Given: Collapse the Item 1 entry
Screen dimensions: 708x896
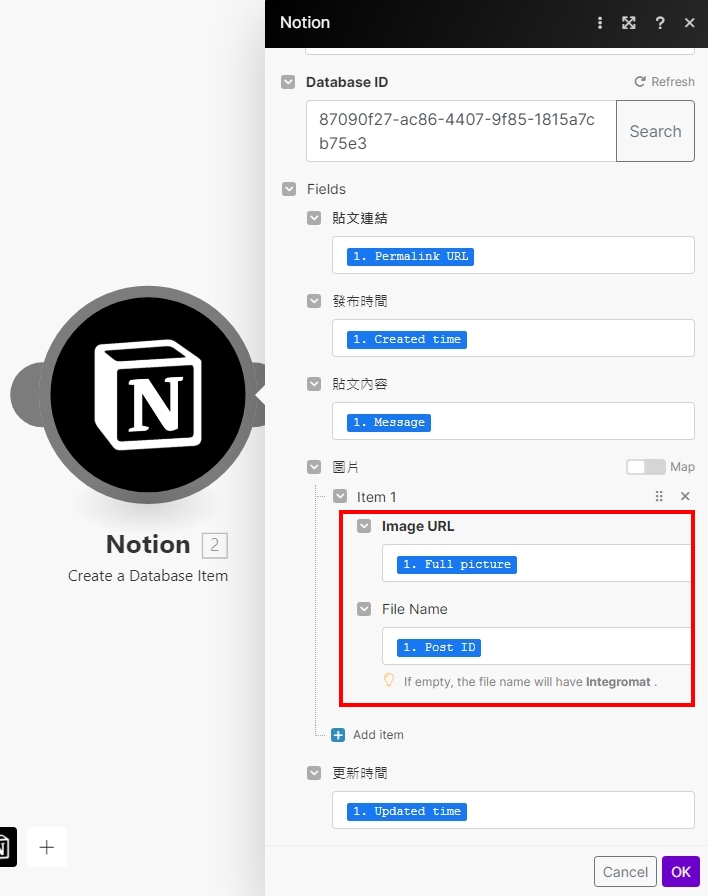Looking at the screenshot, I should tap(340, 496).
